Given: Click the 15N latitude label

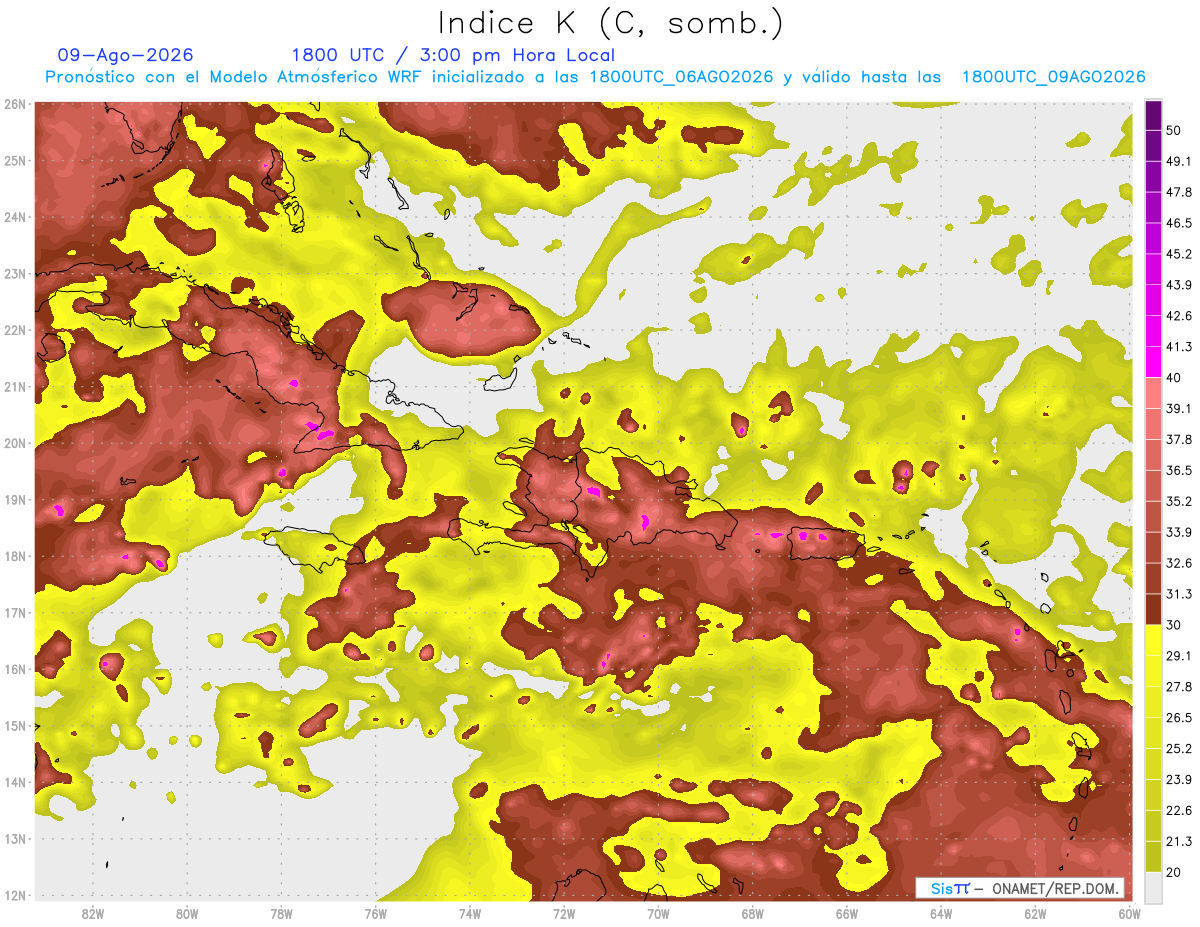Looking at the screenshot, I should click(15, 726).
